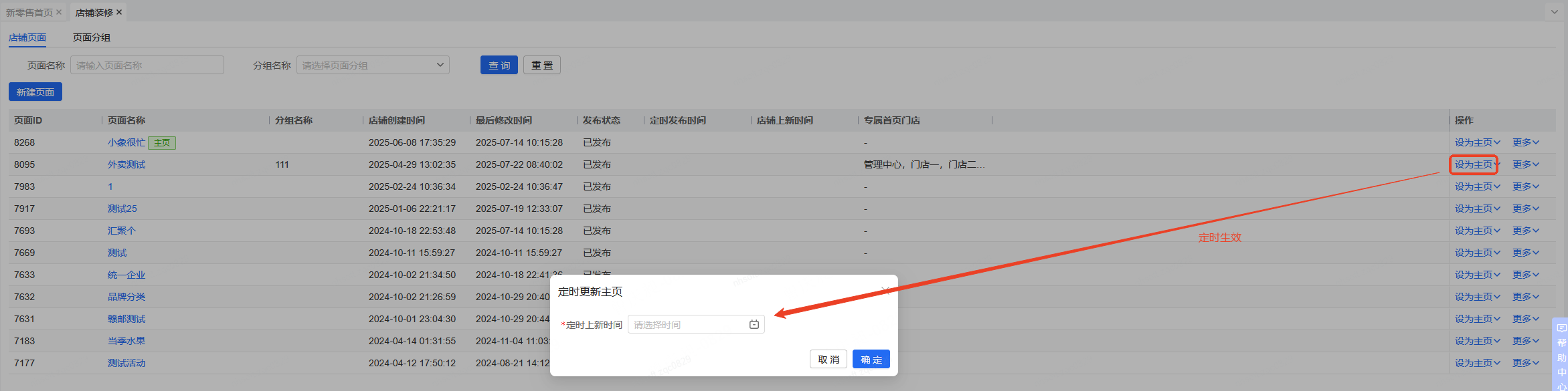Open the page named 1 link
Screen dimensions: 1568x391
tap(110, 186)
